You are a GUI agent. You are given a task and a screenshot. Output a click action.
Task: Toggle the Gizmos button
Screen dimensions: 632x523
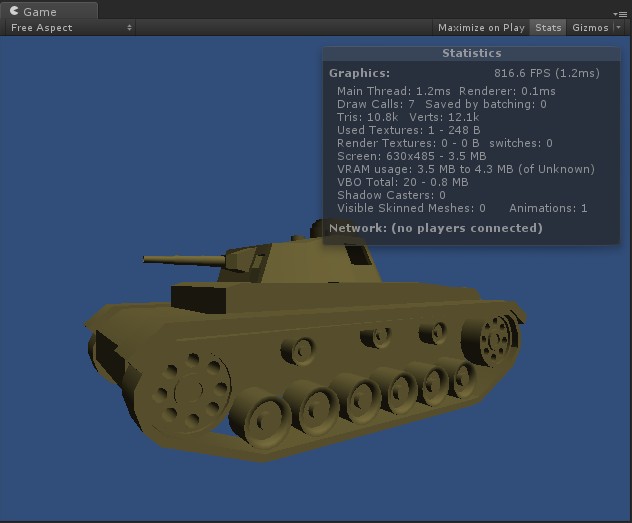pyautogui.click(x=590, y=28)
